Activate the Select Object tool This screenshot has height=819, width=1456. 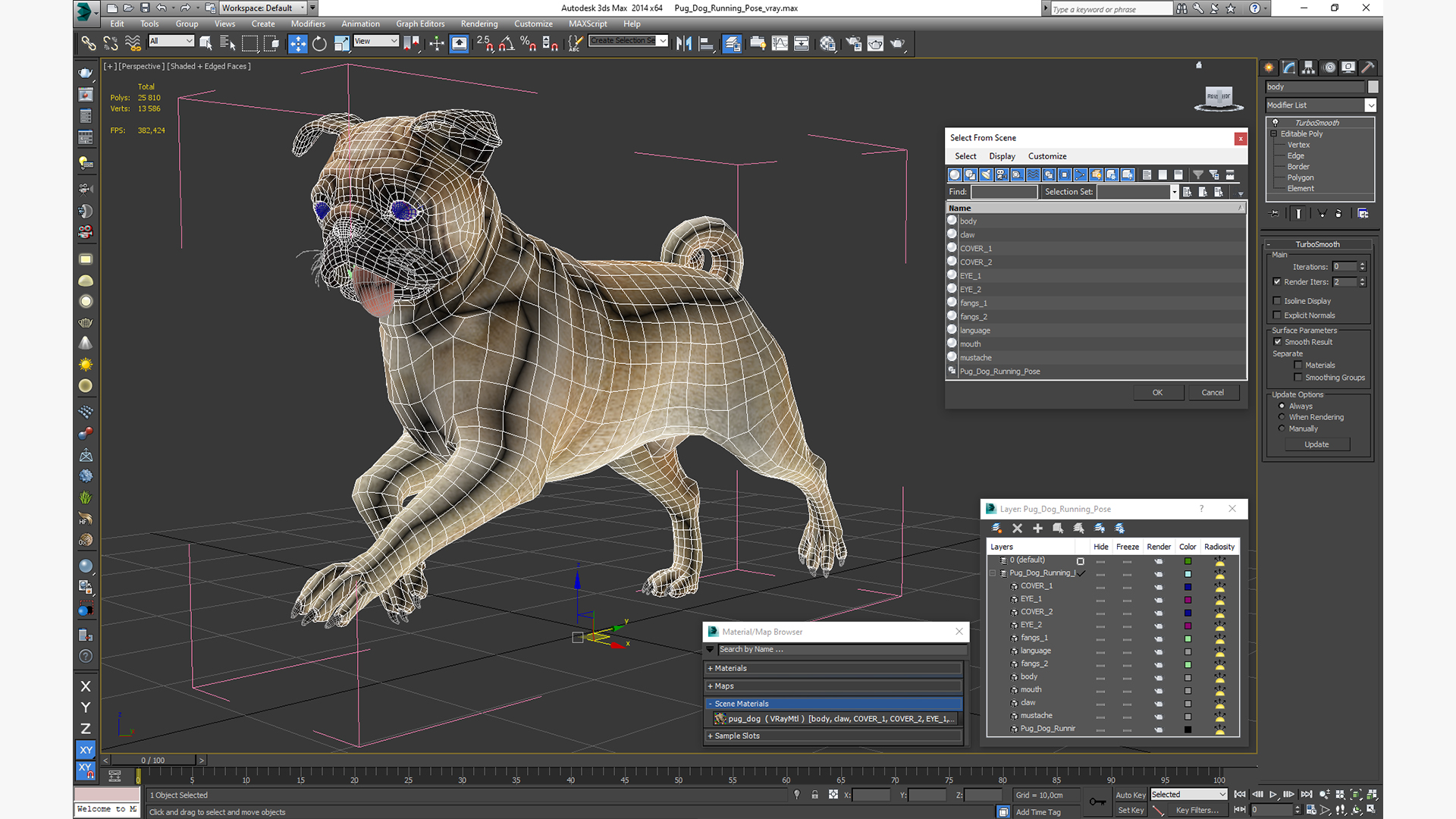tap(206, 43)
